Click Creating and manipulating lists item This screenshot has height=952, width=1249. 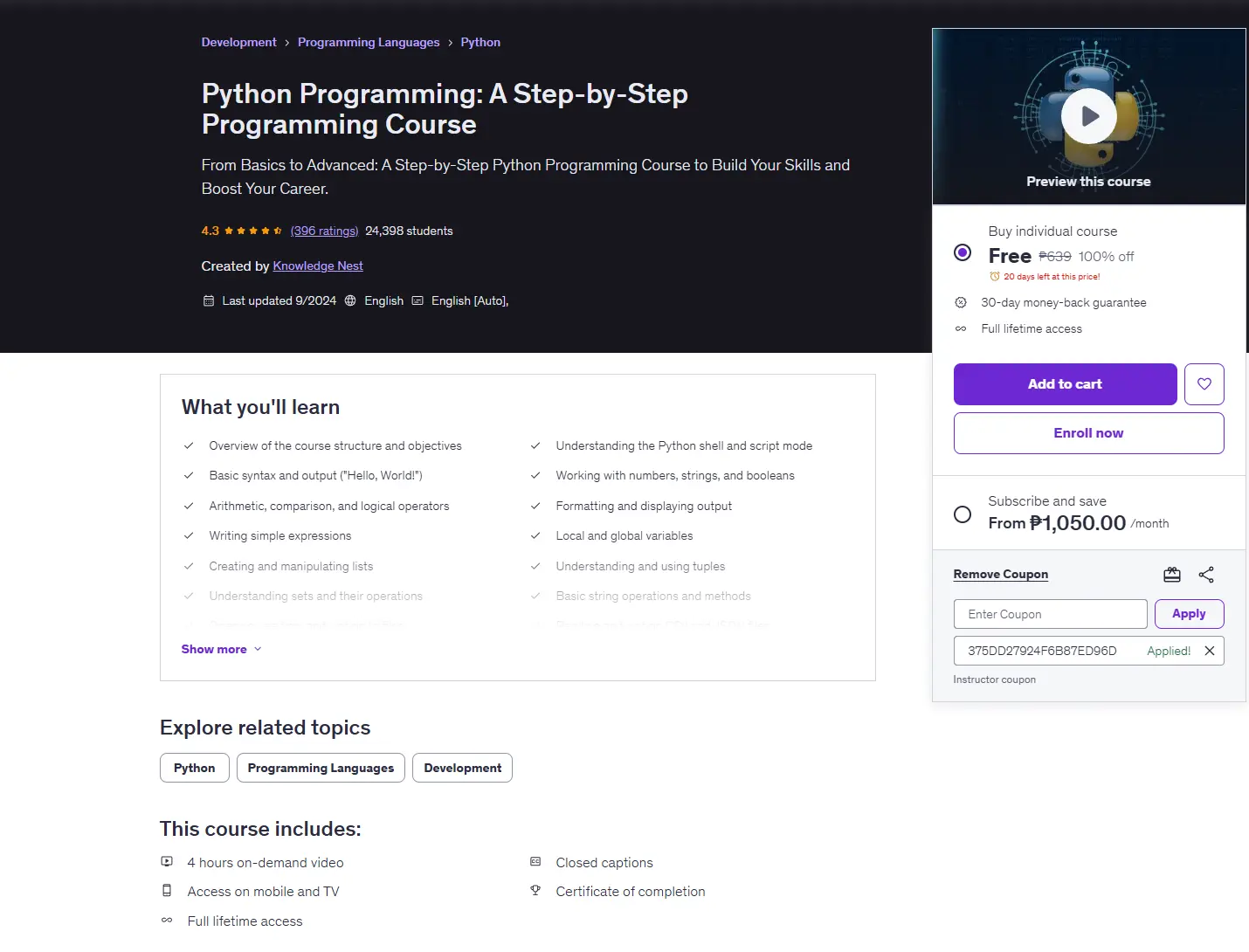coord(291,567)
